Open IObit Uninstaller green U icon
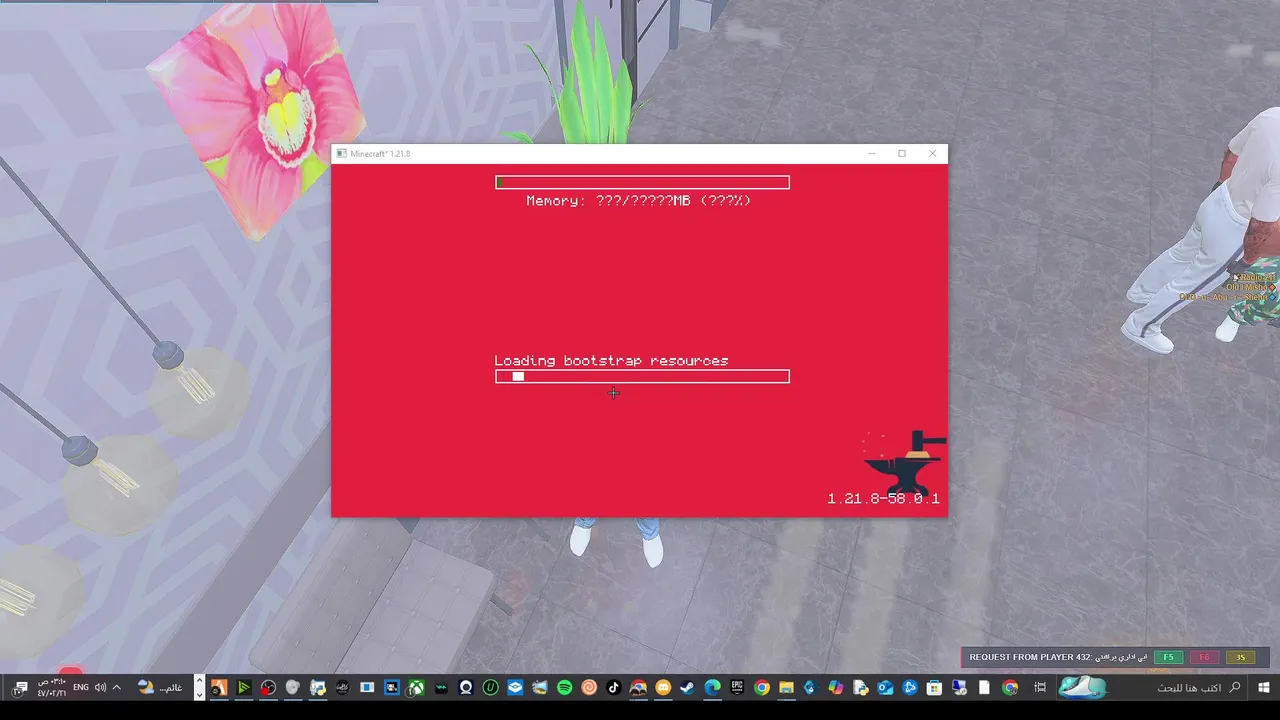1280x720 pixels. pos(490,688)
